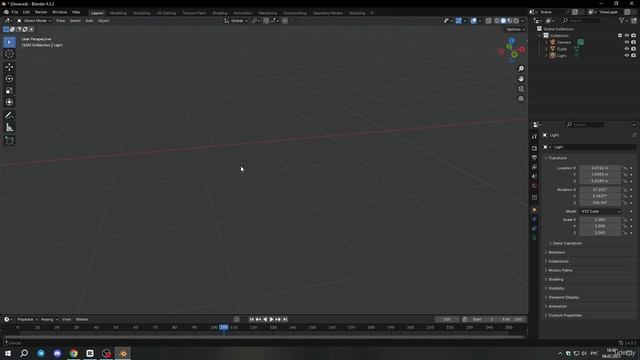Disable Cube in renders camera icon
640x360 pixels.
coord(633,49)
